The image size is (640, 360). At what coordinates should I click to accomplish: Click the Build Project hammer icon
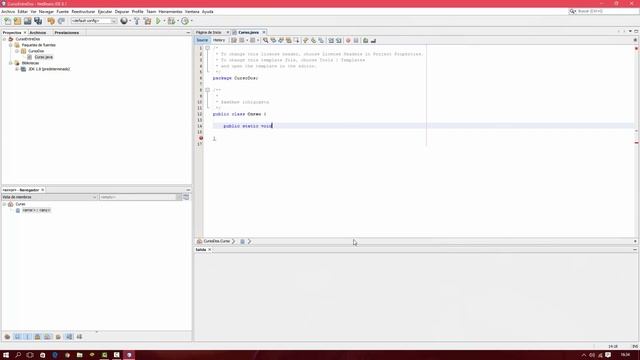(137, 21)
